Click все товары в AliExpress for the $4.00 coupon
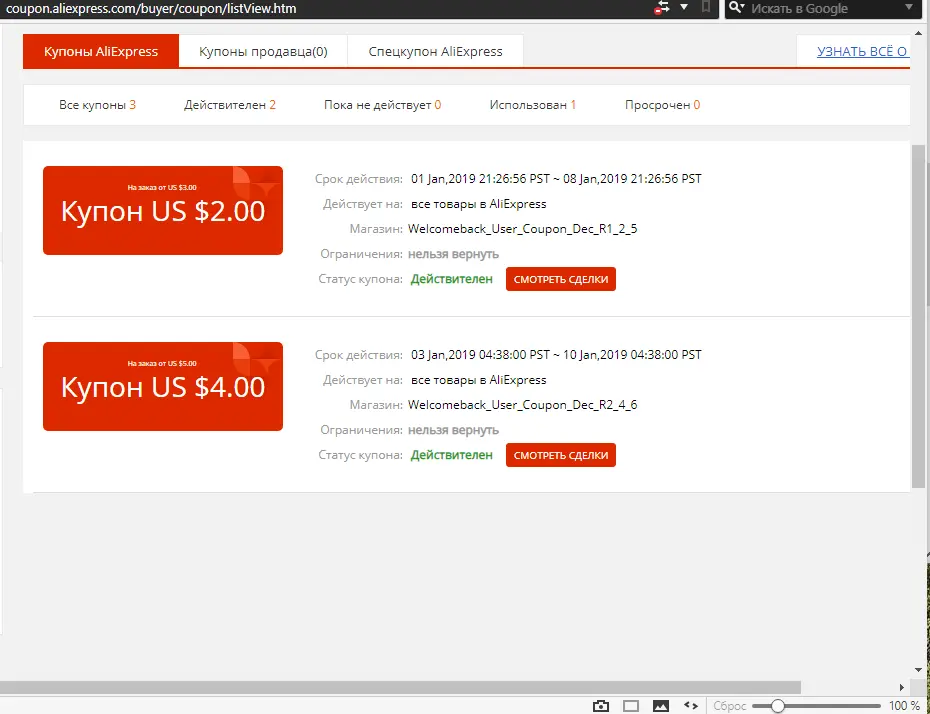 tap(479, 380)
